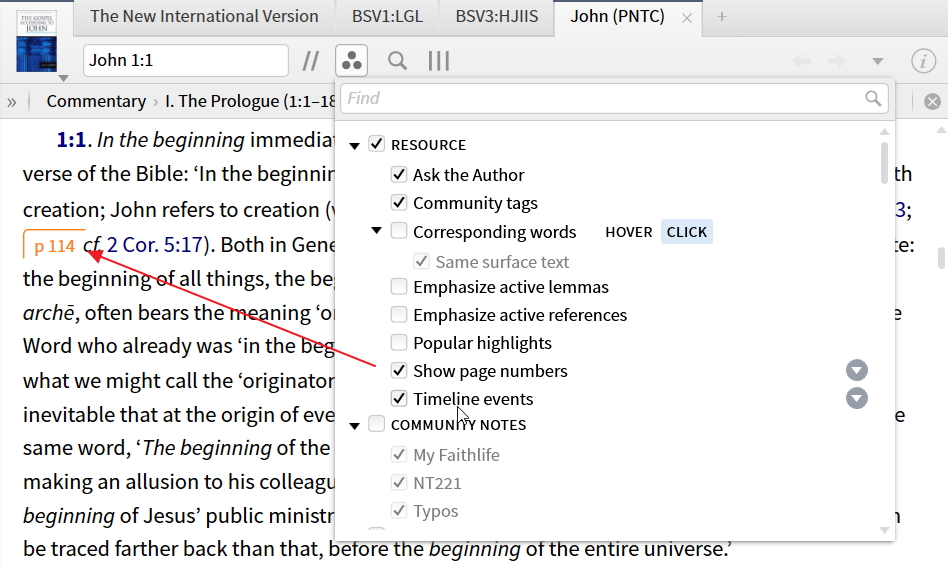
Task: Enable Popular highlights checkbox
Action: 399,342
